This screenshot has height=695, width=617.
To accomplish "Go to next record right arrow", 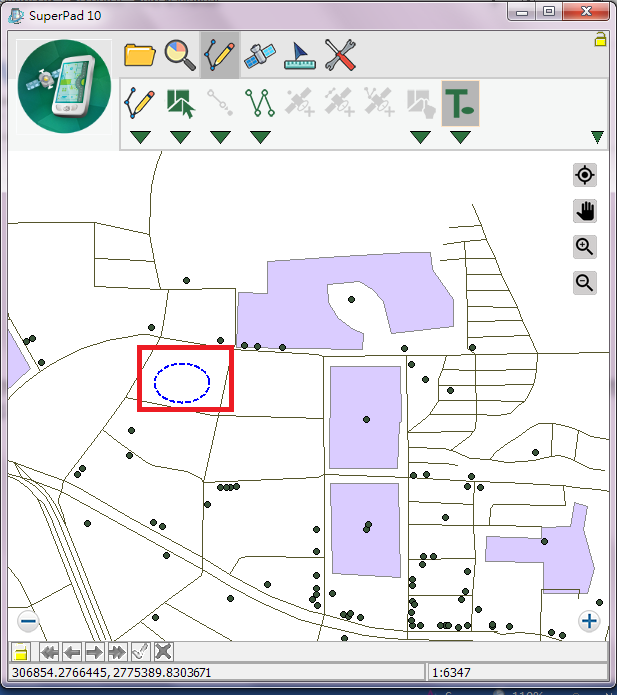I will coord(94,652).
